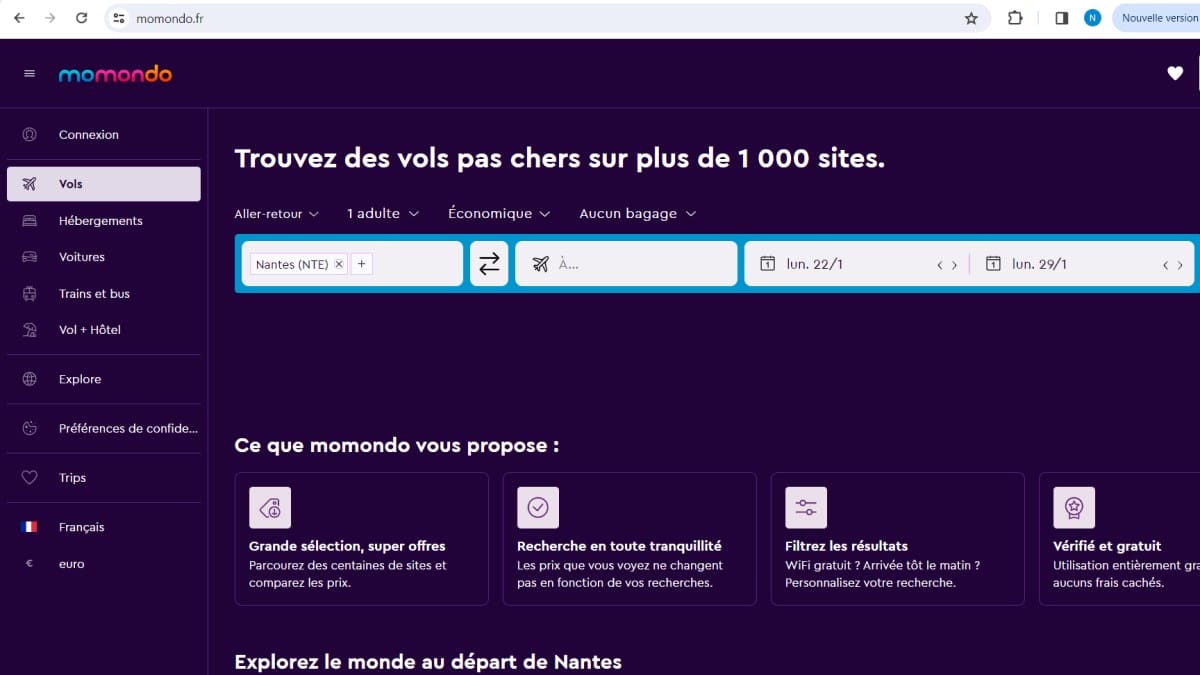Open the 1 adulte travelers dropdown
The image size is (1200, 675).
383,214
